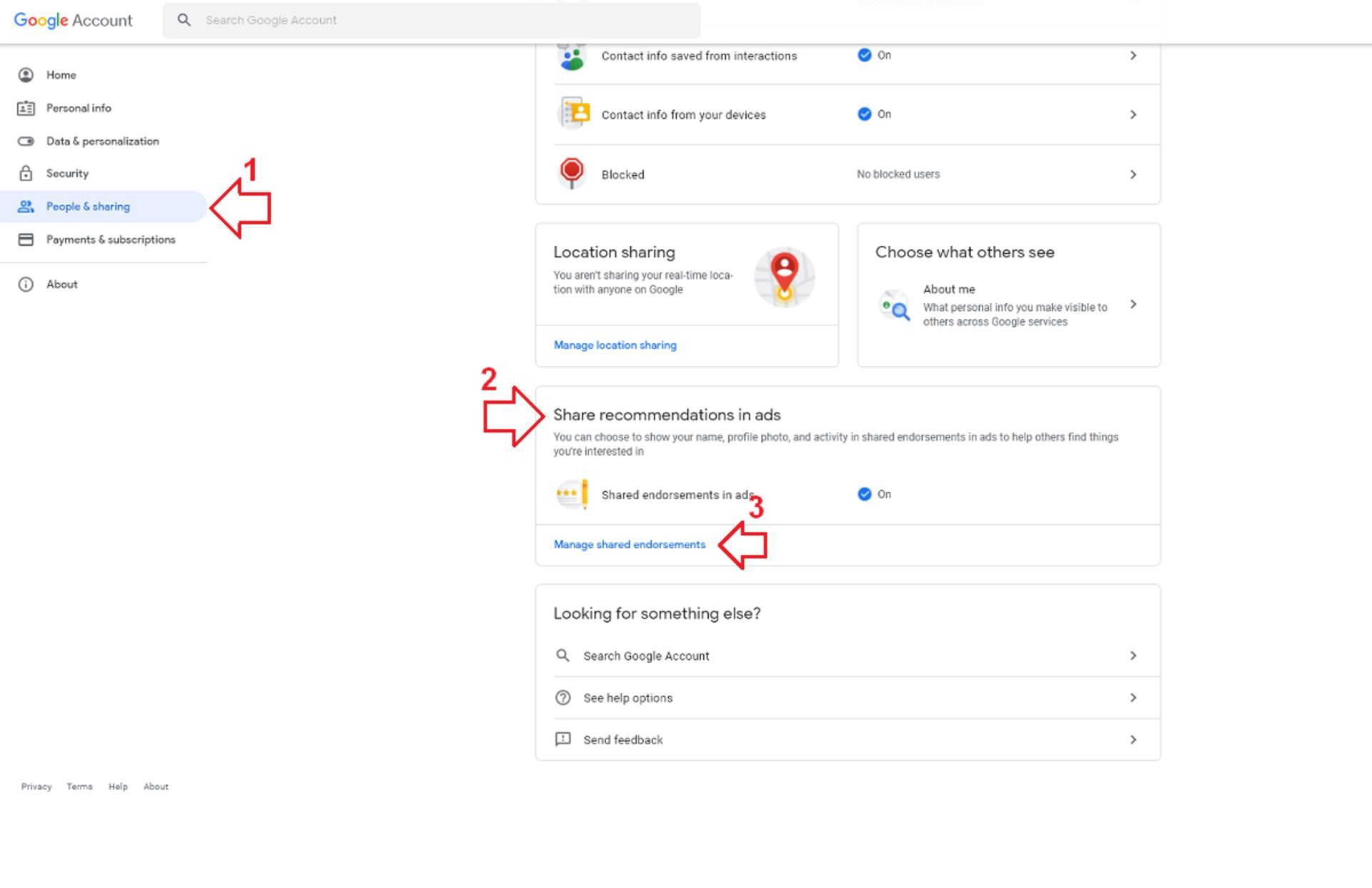The height and width of the screenshot is (888, 1372).
Task: Toggle Contact info from your devices On checkmark
Action: [x=865, y=114]
